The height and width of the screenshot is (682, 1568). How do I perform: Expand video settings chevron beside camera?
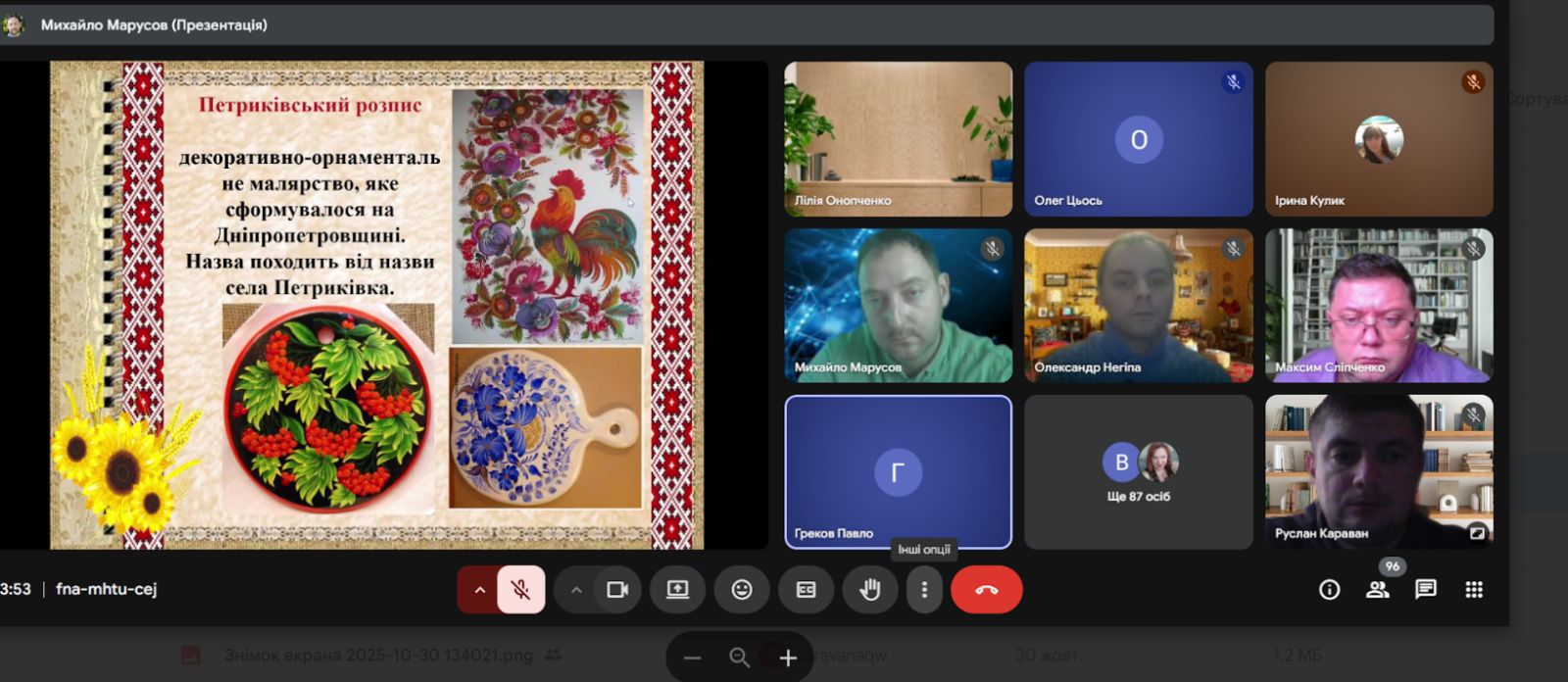click(576, 590)
